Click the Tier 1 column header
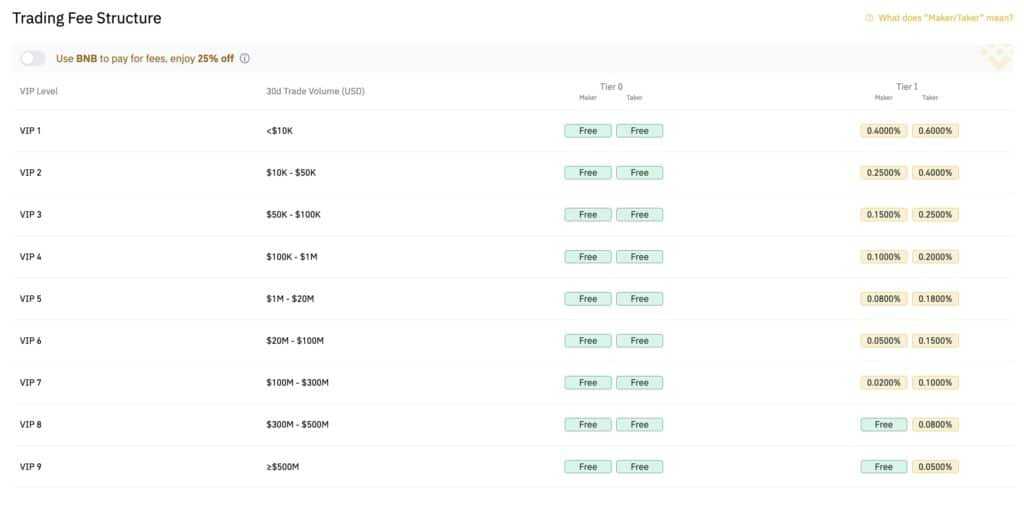The height and width of the screenshot is (511, 1024). pyautogui.click(x=907, y=87)
